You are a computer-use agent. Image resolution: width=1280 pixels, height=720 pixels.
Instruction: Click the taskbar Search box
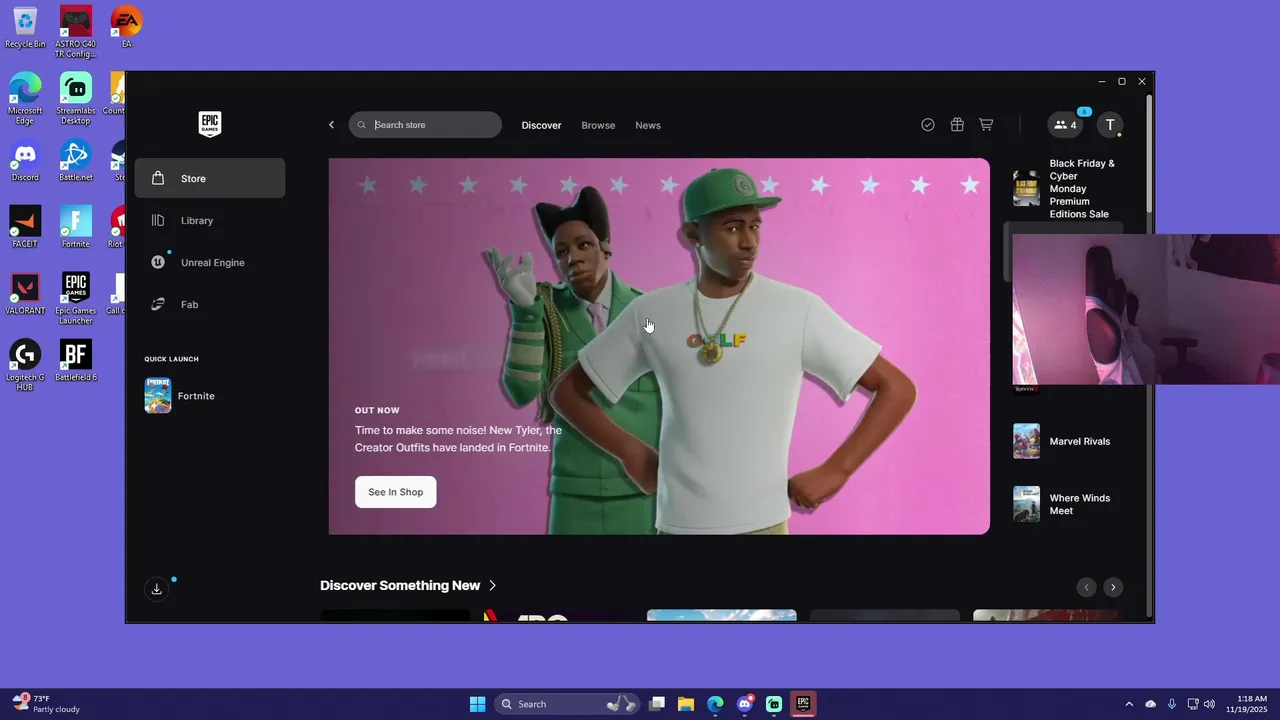(567, 704)
